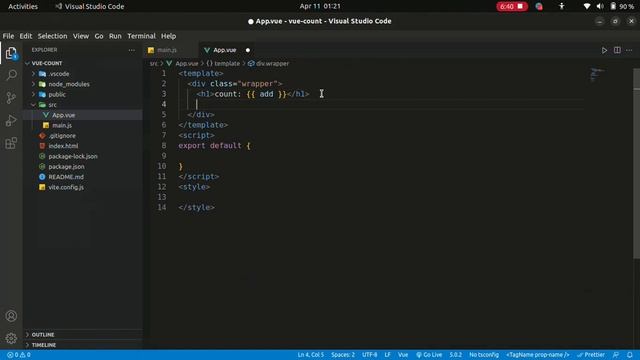This screenshot has height=360, width=640.
Task: Open Explorer More Actions ellipsis
Action: point(131,50)
